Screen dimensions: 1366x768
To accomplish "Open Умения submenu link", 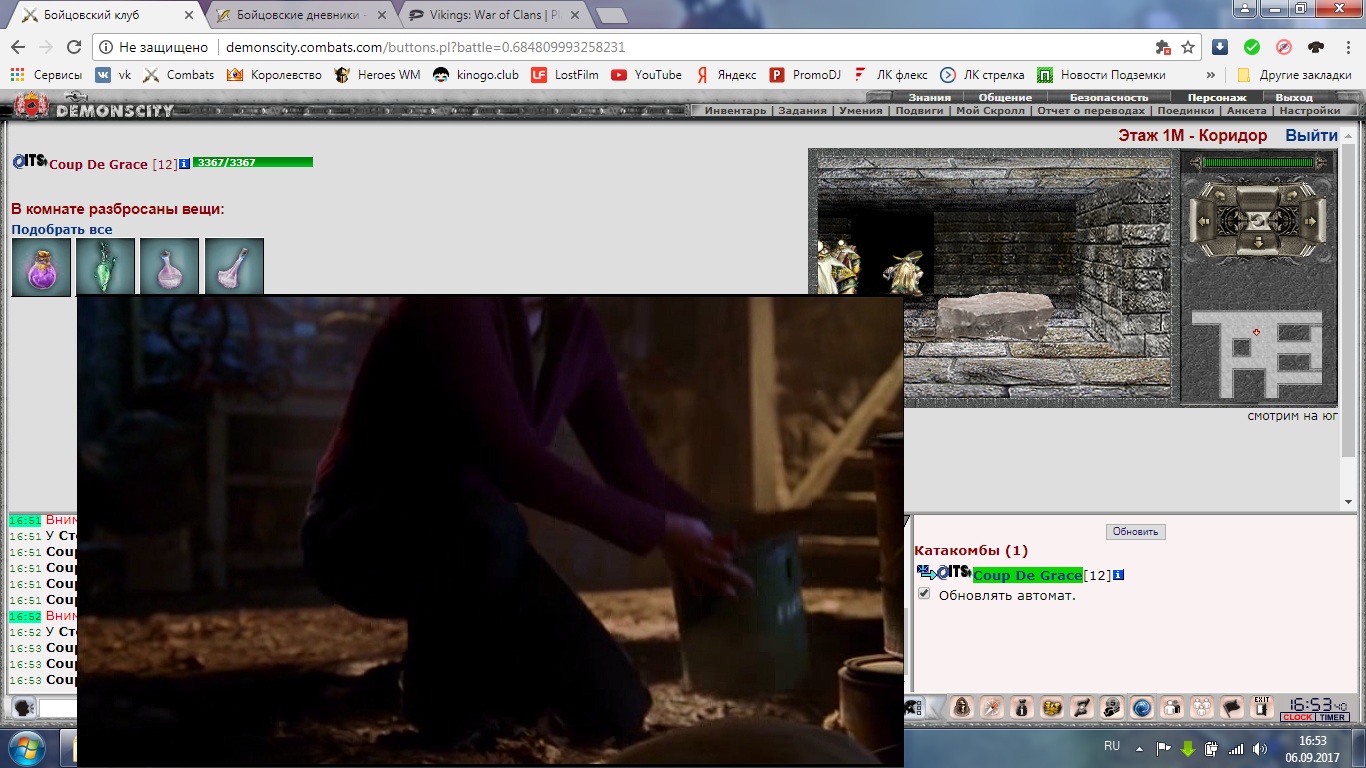I will point(861,111).
